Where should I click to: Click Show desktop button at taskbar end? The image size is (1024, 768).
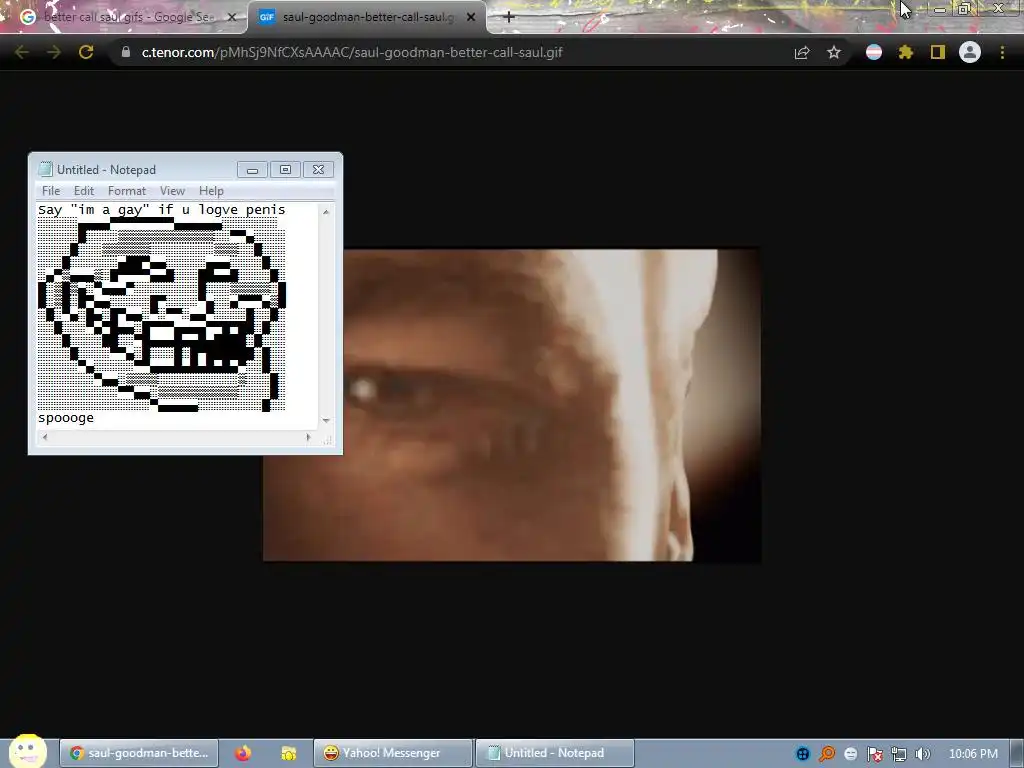1017,753
